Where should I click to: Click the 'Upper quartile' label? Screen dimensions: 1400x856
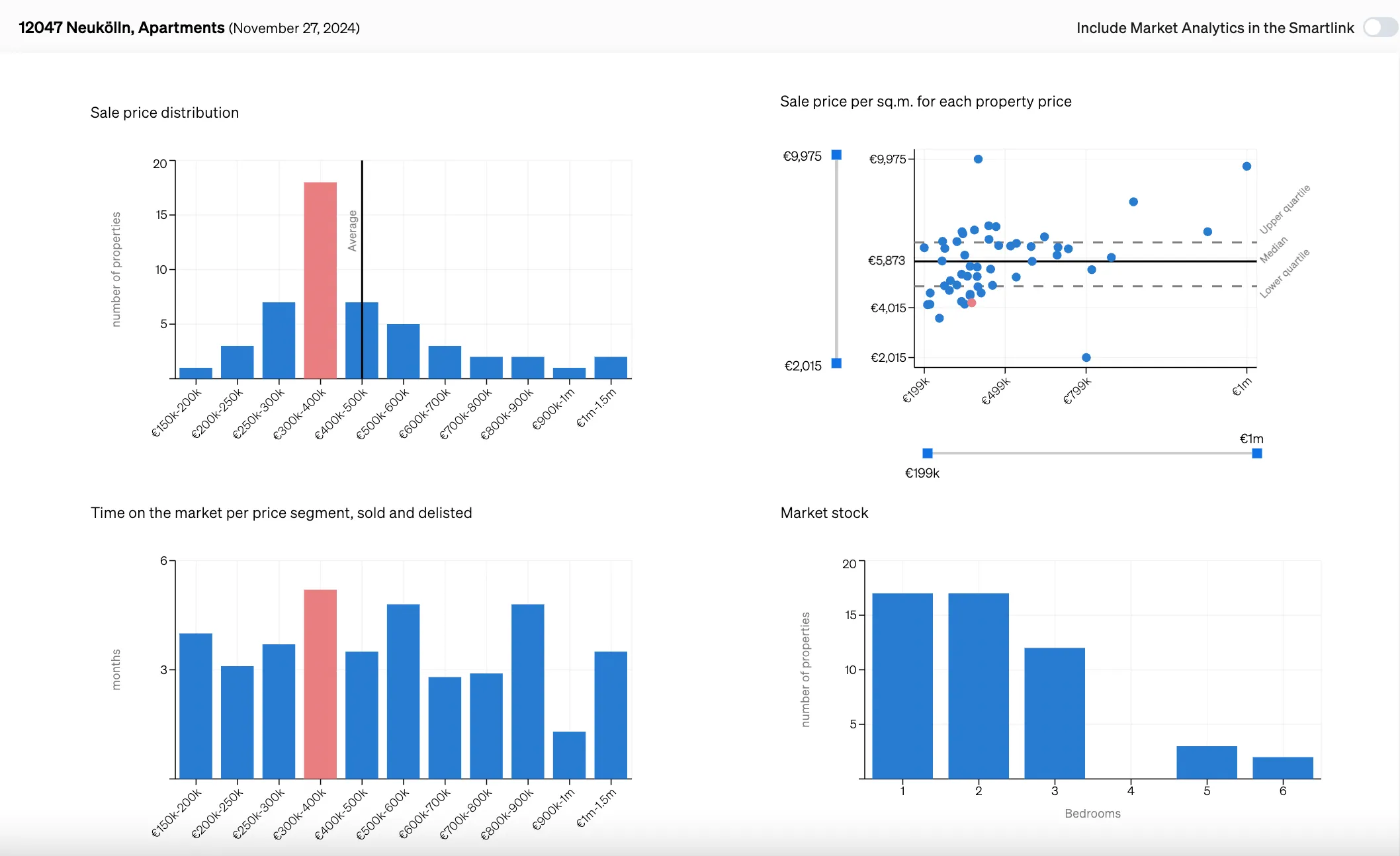click(x=1284, y=209)
